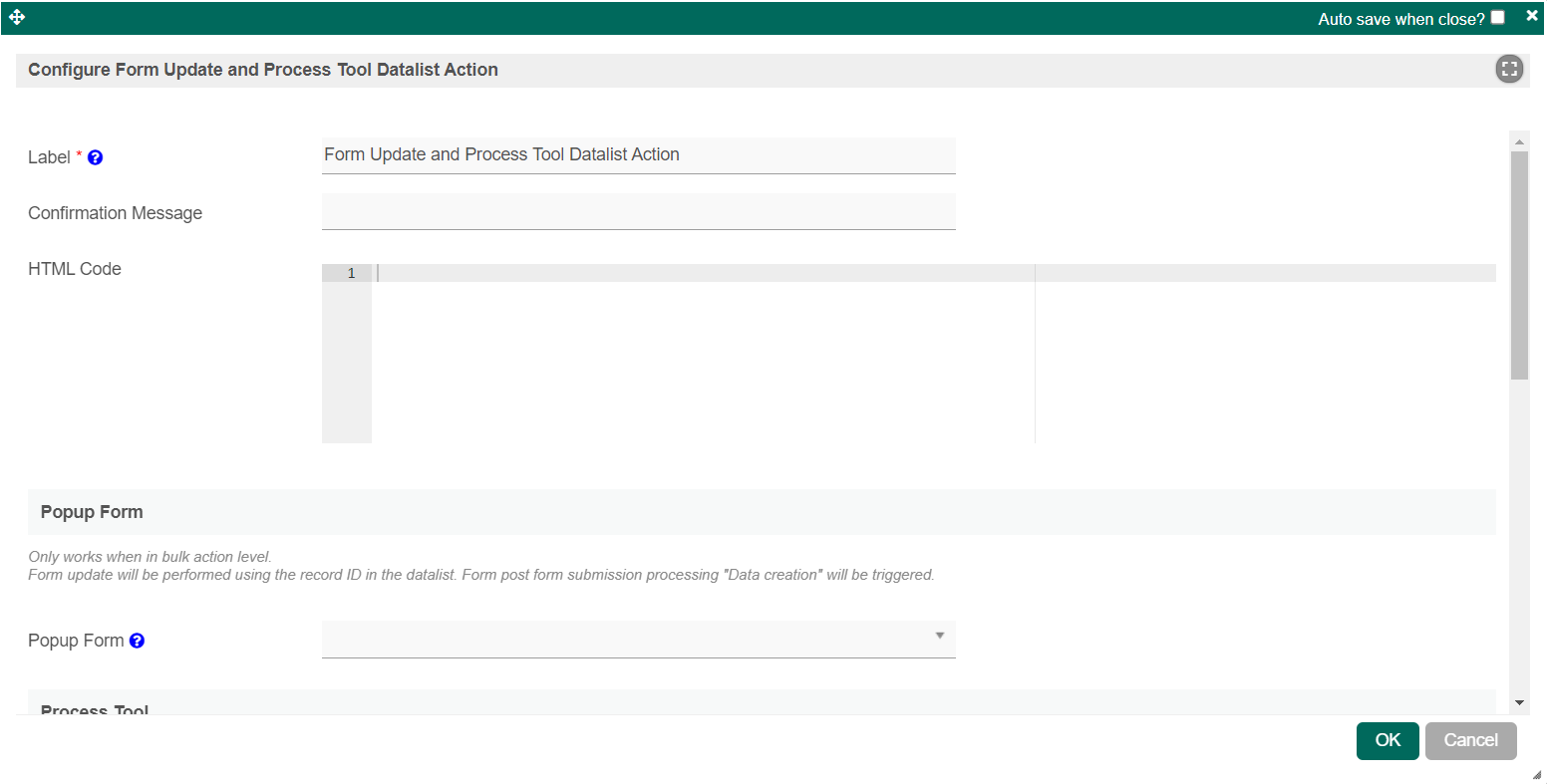The width and height of the screenshot is (1547, 784).
Task: Toggle fullscreen mode for the property editor
Action: pos(1508,69)
